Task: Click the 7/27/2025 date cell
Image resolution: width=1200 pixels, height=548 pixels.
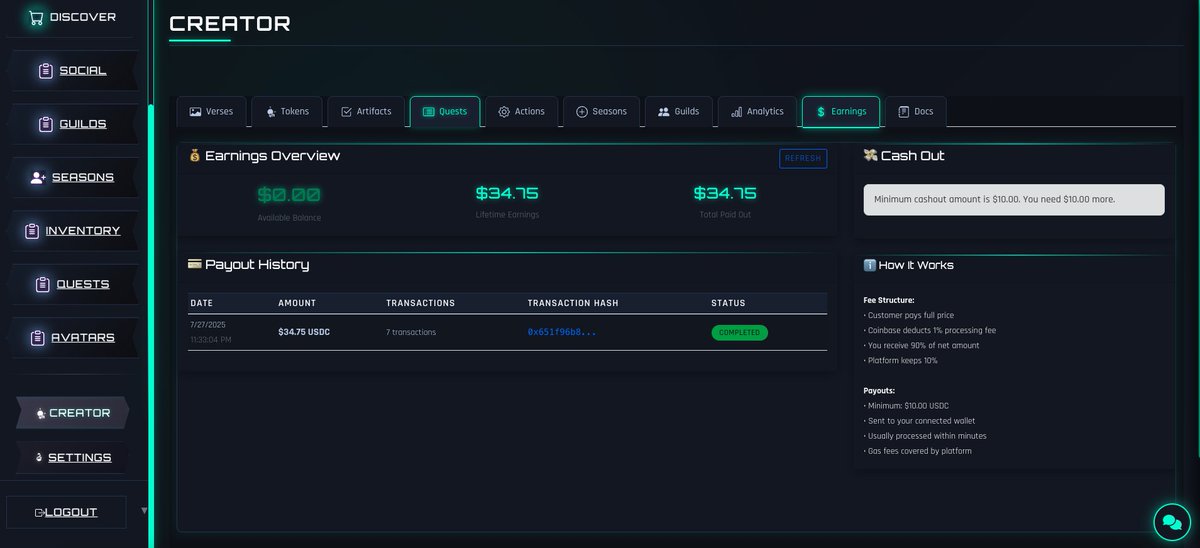Action: point(207,325)
